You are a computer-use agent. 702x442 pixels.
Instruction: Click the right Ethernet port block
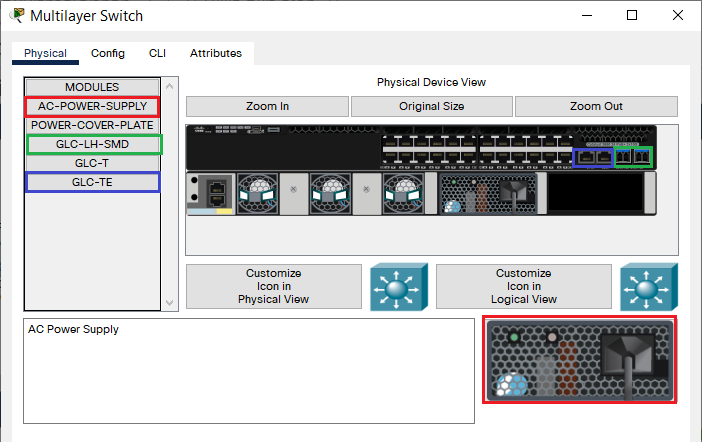[x=526, y=150]
